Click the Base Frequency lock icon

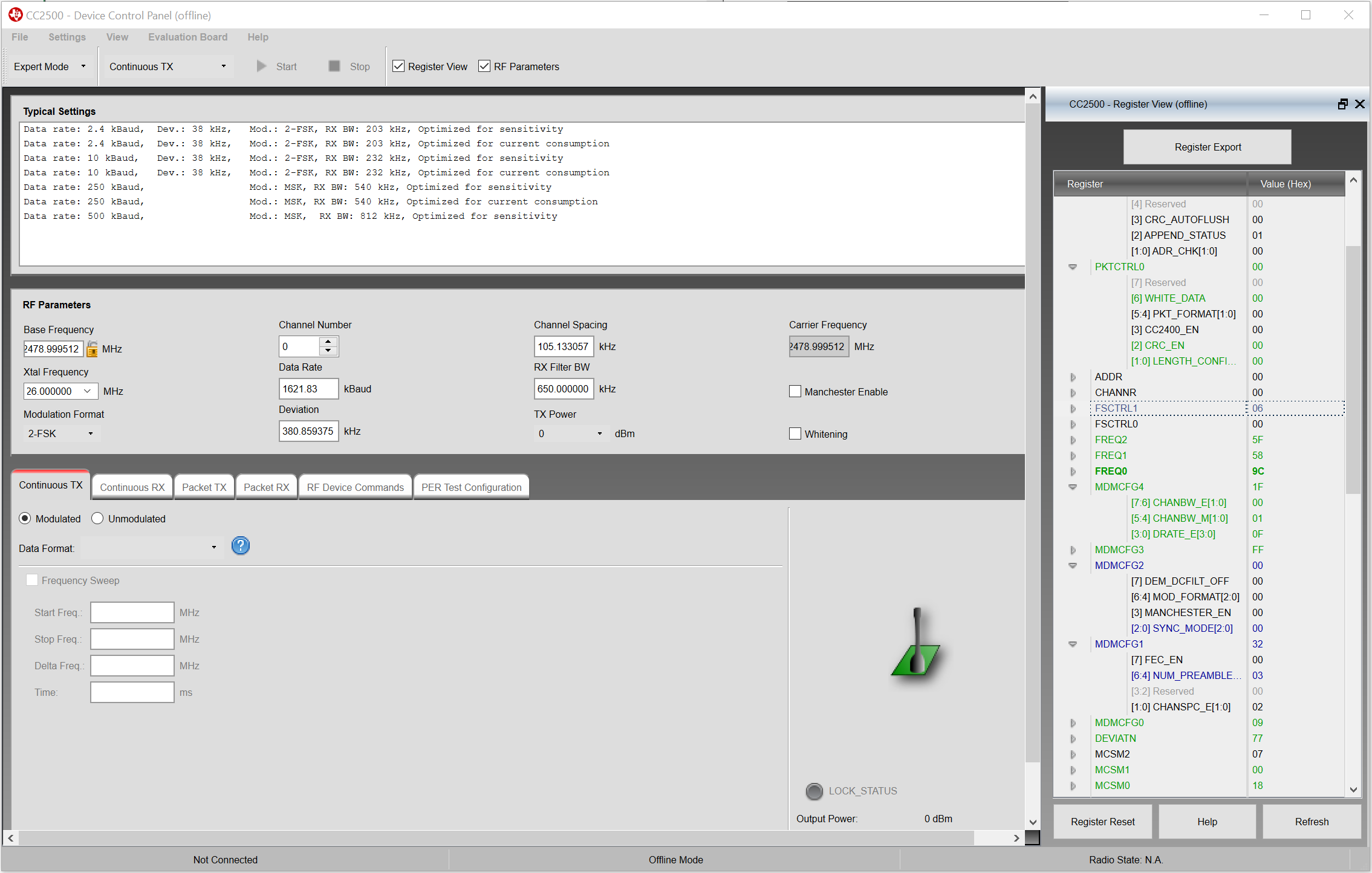(x=92, y=349)
